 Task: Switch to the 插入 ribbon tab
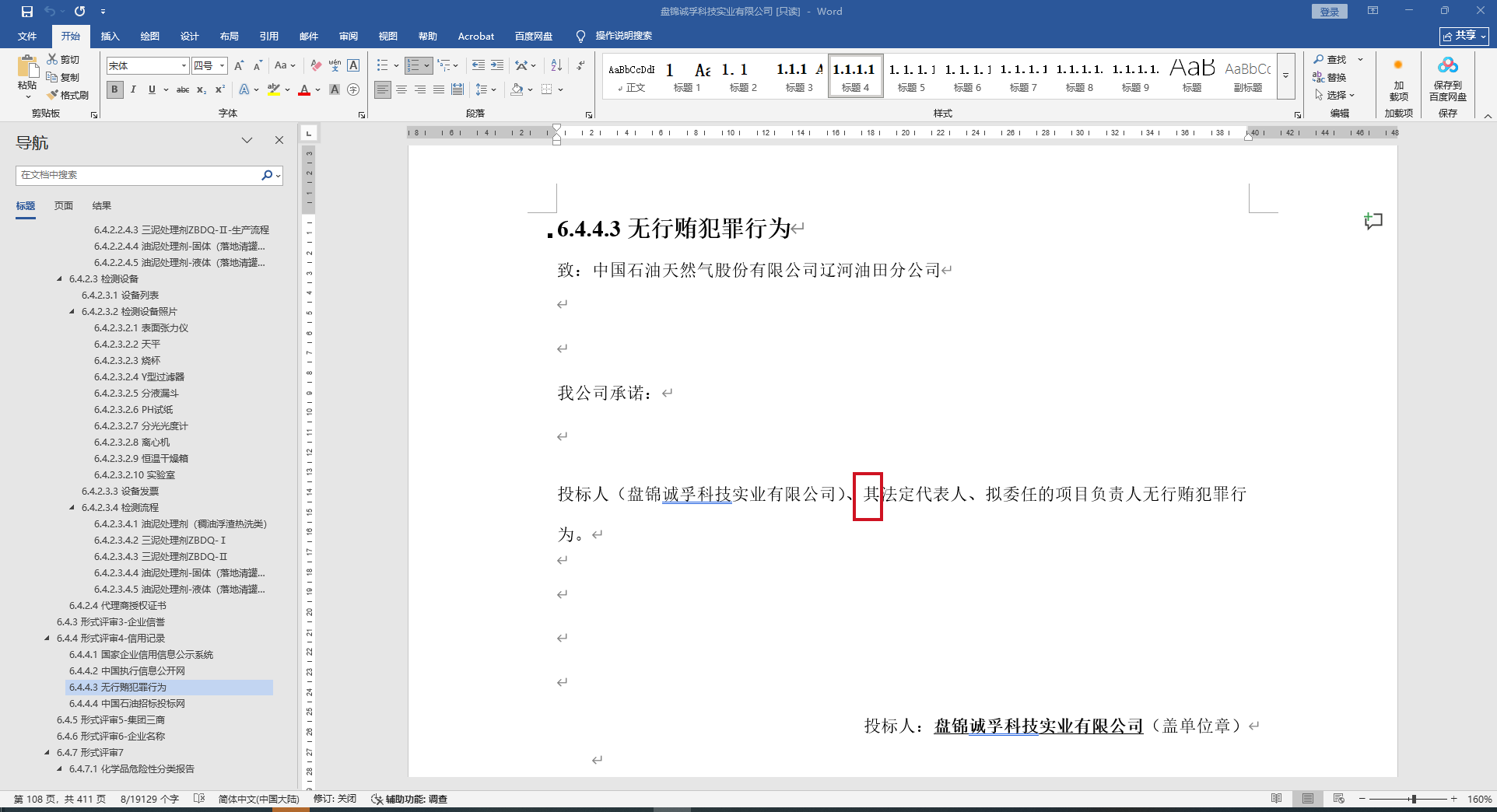coord(110,36)
